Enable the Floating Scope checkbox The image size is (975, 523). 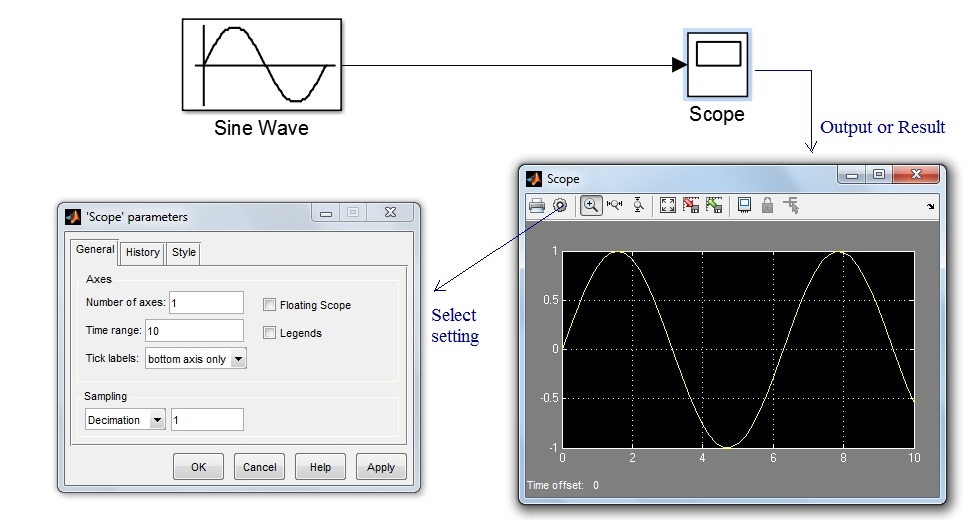click(270, 305)
